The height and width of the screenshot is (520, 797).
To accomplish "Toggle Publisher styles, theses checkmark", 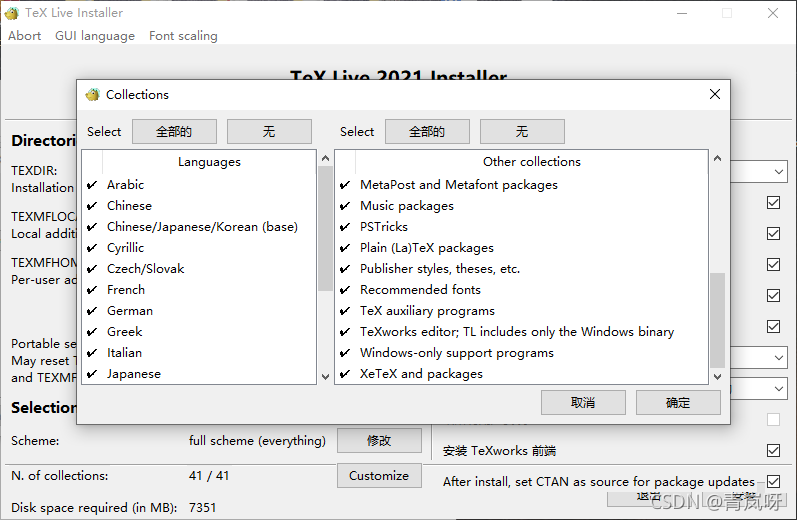I will tap(345, 269).
